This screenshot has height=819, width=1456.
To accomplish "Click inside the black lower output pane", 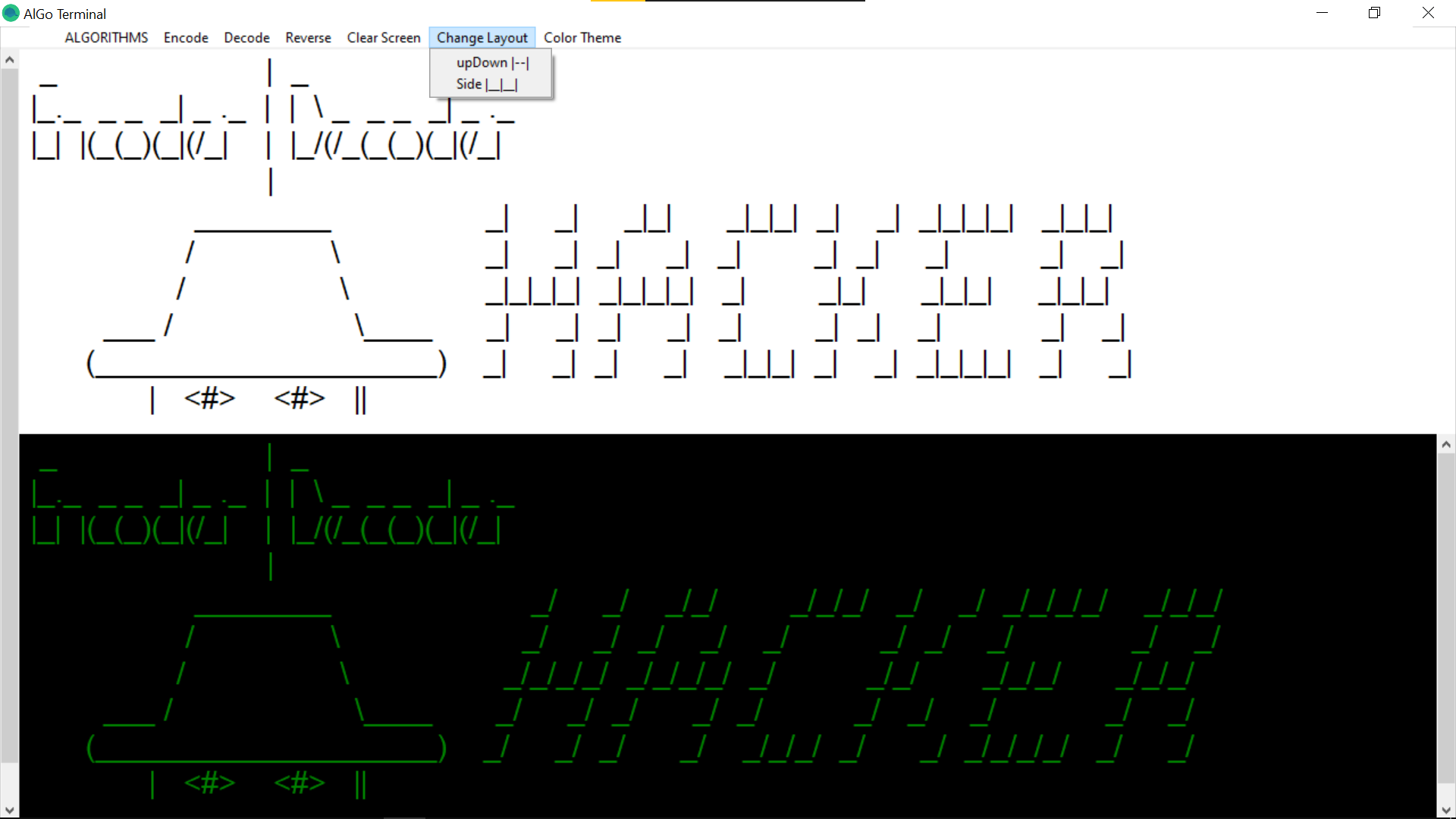I will (910, 516).
